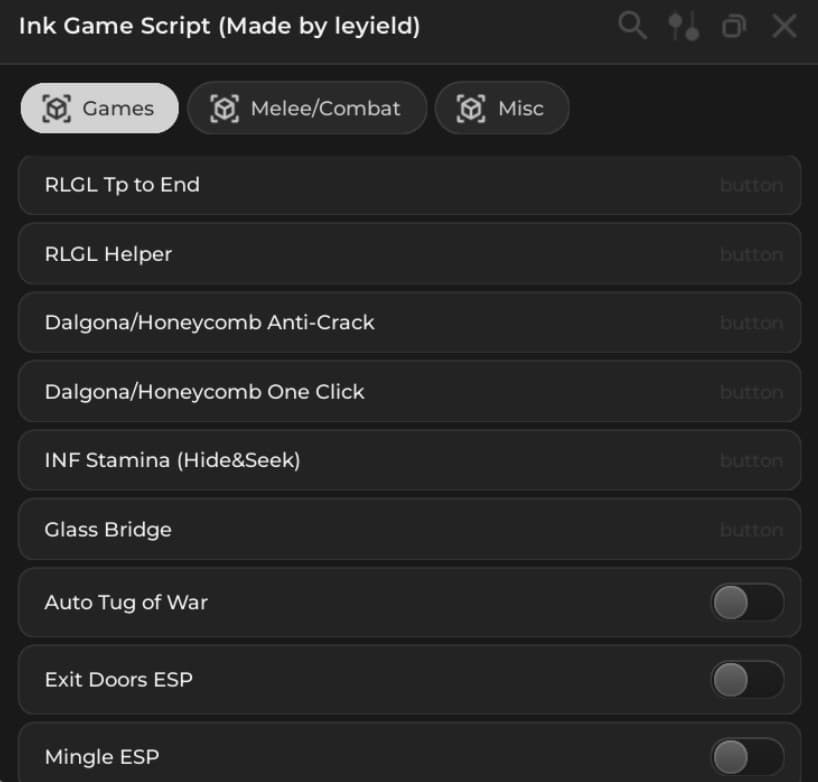
Task: Open the script settings sliders icon
Action: click(x=684, y=26)
